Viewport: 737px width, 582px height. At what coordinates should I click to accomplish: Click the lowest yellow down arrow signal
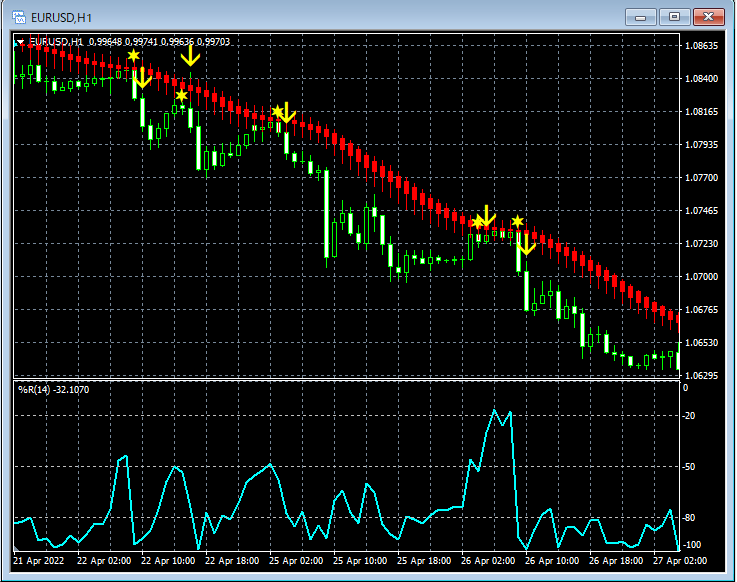pos(526,244)
